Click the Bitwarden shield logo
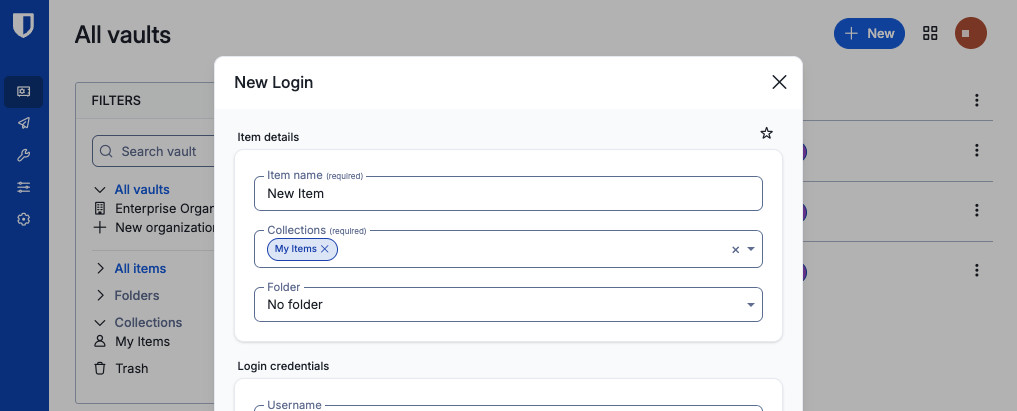Screen dimensions: 1017x411 pos(24,25)
